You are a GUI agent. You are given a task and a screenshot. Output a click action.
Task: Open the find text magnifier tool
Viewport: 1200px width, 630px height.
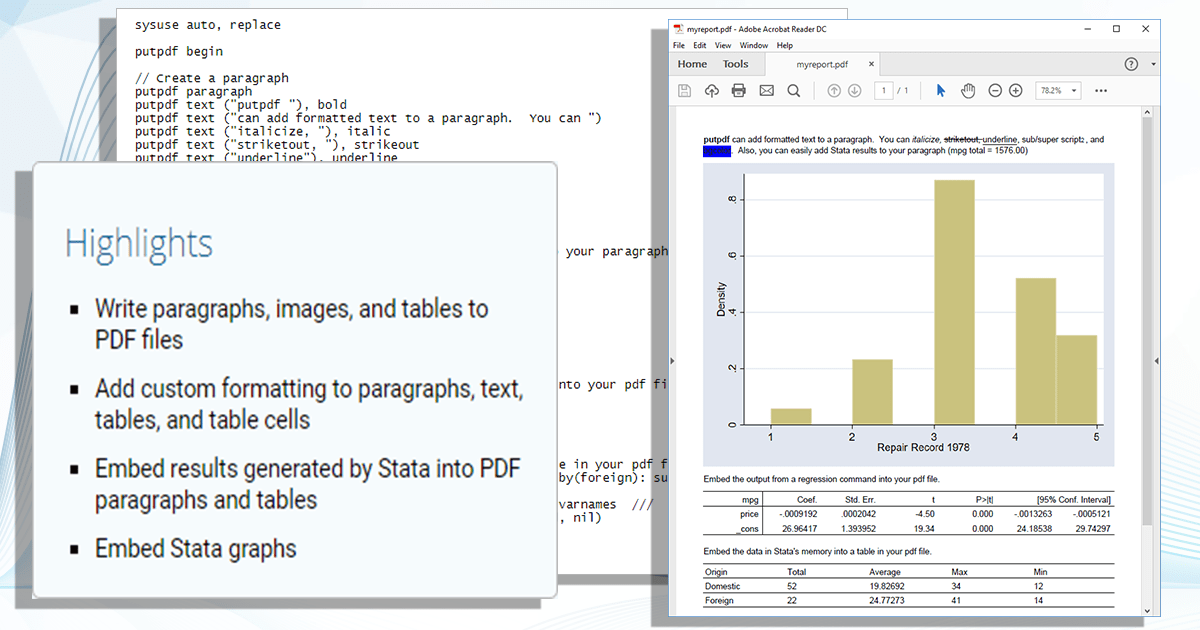794,91
